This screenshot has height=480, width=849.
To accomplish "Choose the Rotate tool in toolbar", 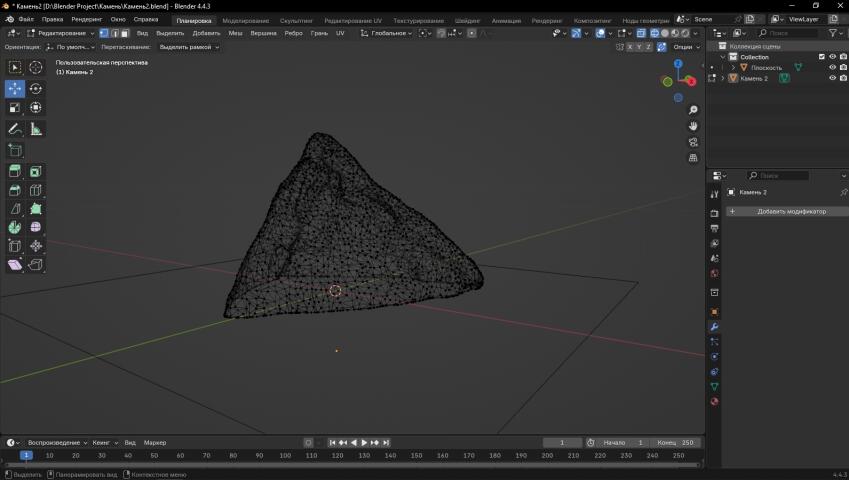I will tap(36, 88).
